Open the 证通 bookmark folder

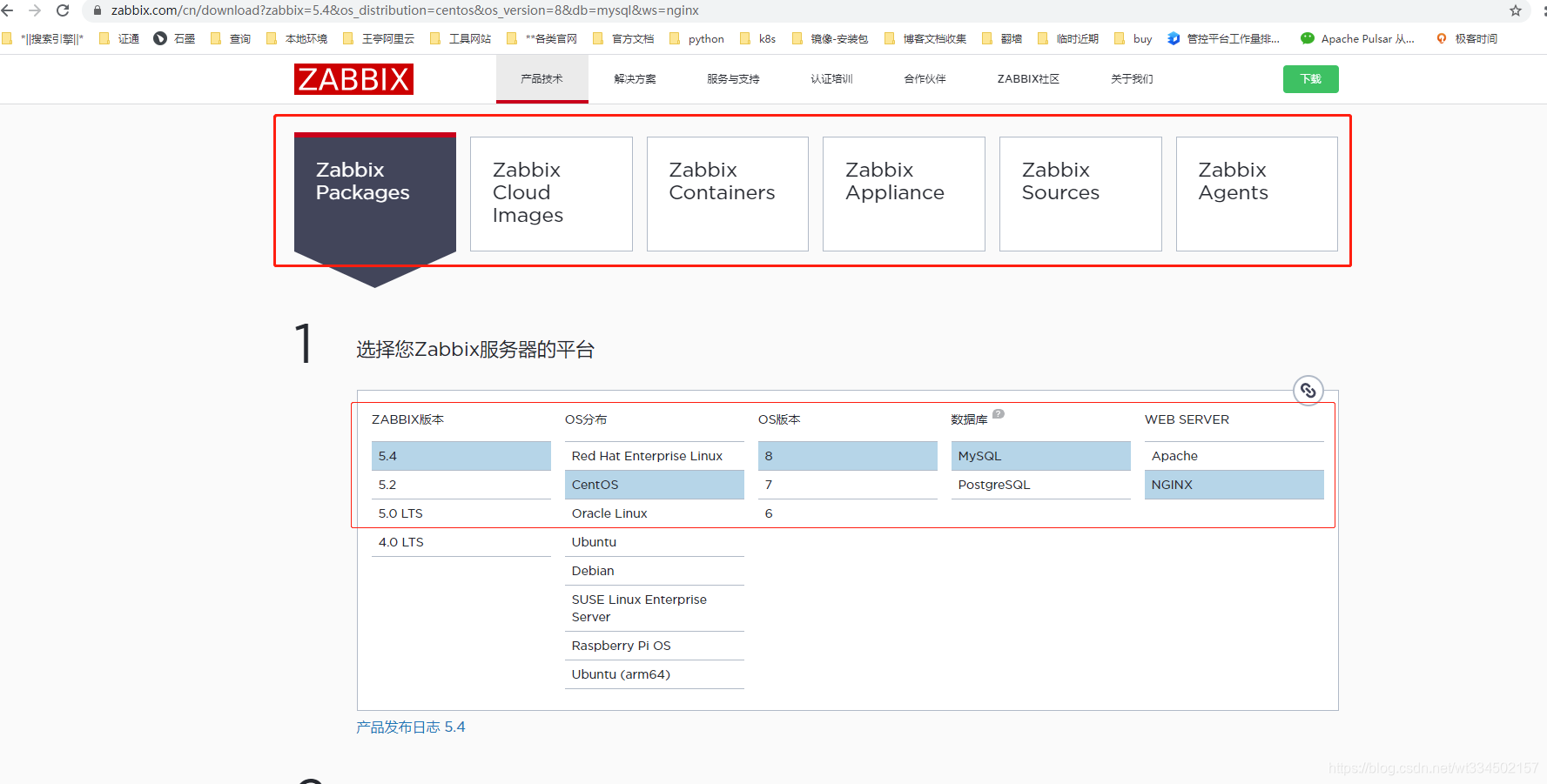(x=119, y=38)
